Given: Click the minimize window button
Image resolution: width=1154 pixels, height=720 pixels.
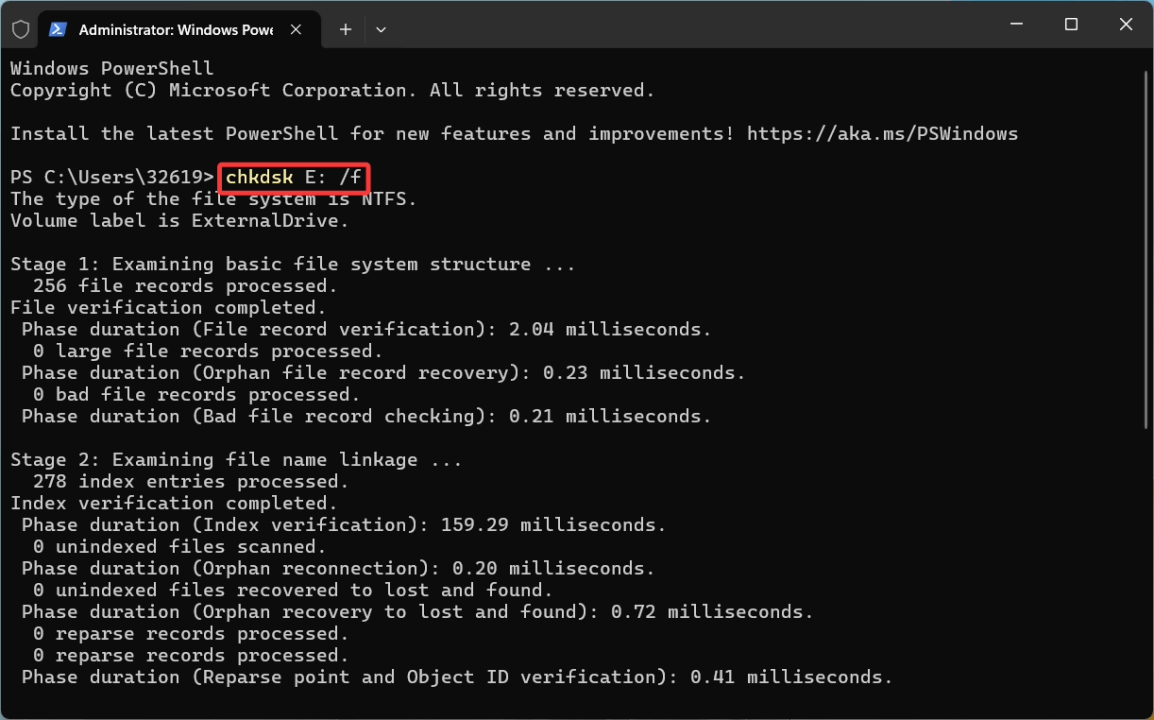Looking at the screenshot, I should (1015, 24).
